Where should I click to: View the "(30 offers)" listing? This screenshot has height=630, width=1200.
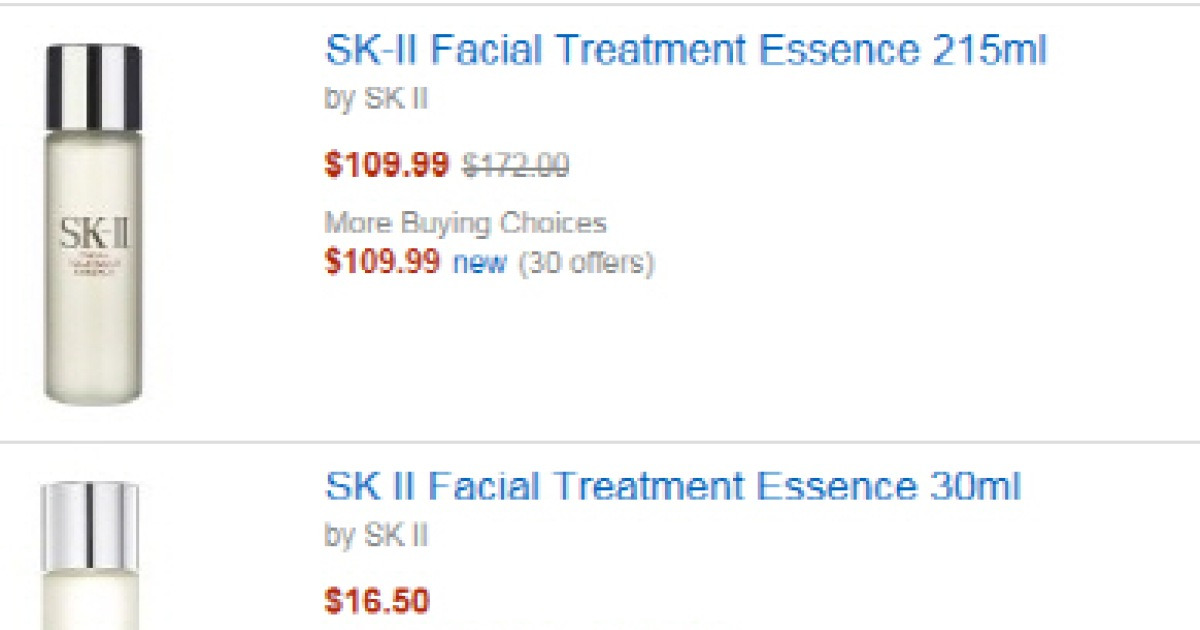click(x=586, y=263)
